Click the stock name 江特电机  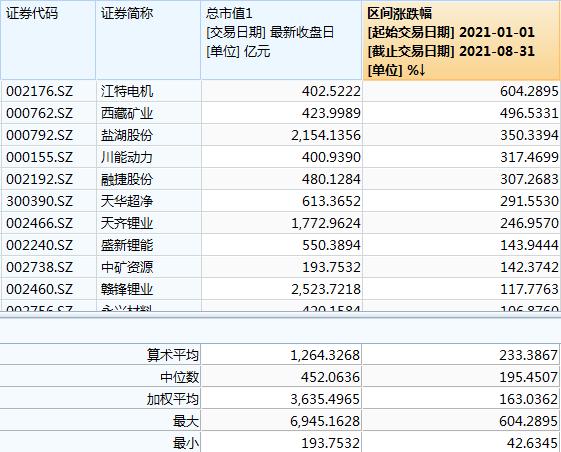click(x=127, y=91)
